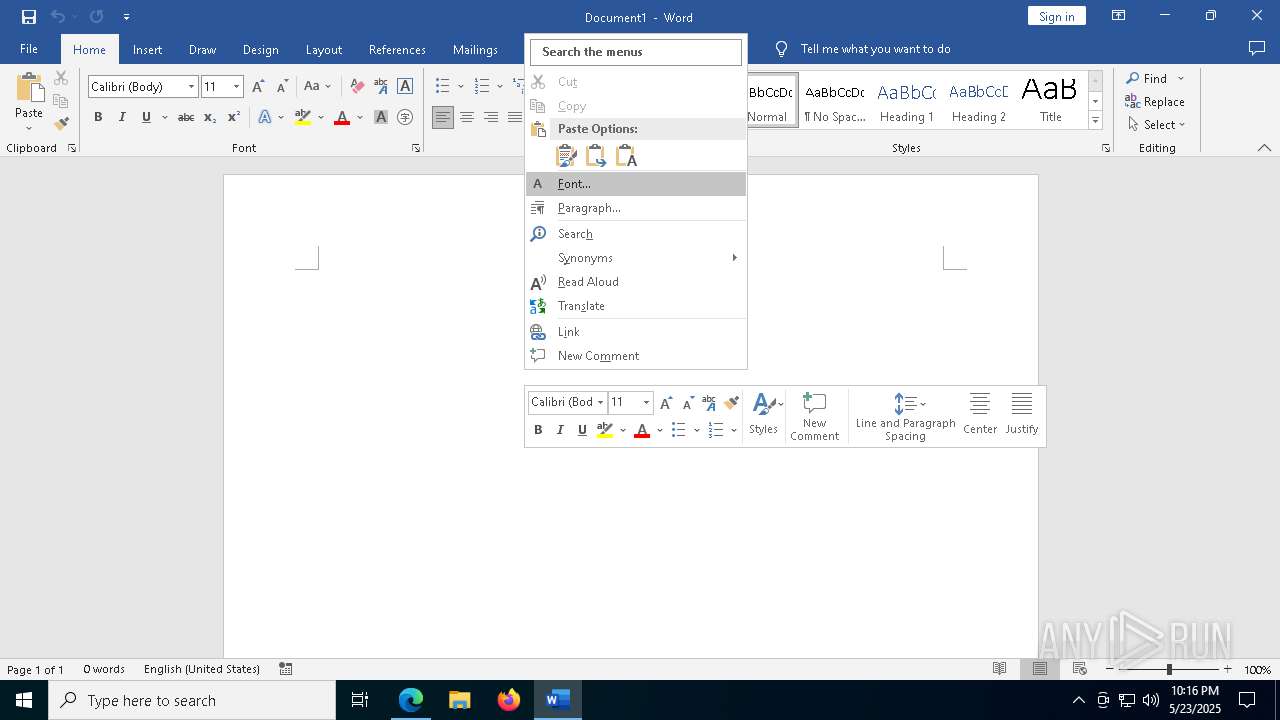
Task: Click Format Painter in the mini toolbar
Action: 731,402
